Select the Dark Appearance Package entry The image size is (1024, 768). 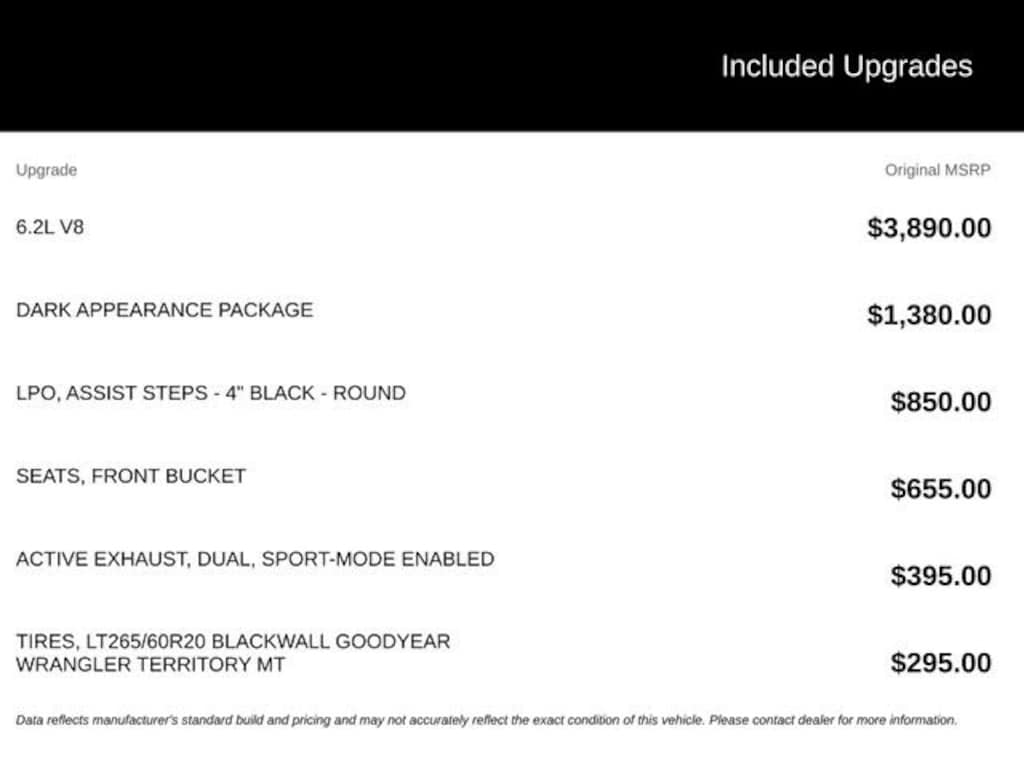click(x=165, y=310)
